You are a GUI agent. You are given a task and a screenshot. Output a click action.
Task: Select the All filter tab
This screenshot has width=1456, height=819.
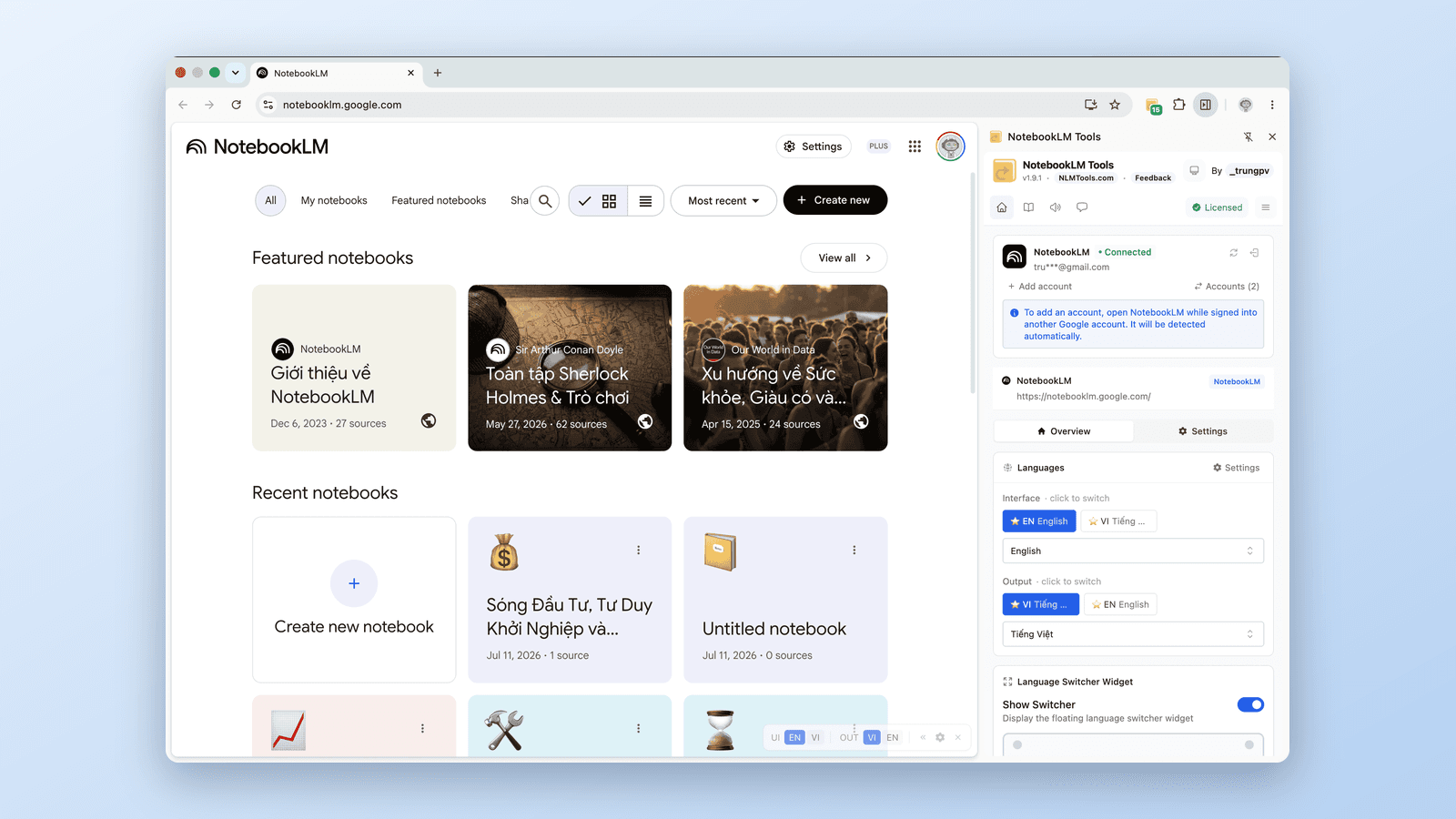pos(270,201)
